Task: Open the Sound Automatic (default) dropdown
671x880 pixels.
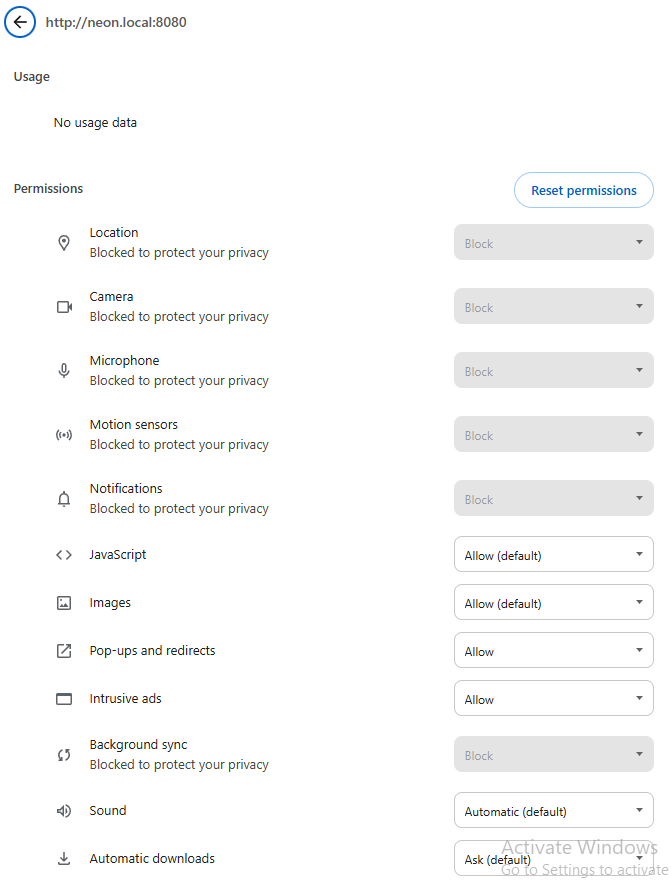Action: 554,810
